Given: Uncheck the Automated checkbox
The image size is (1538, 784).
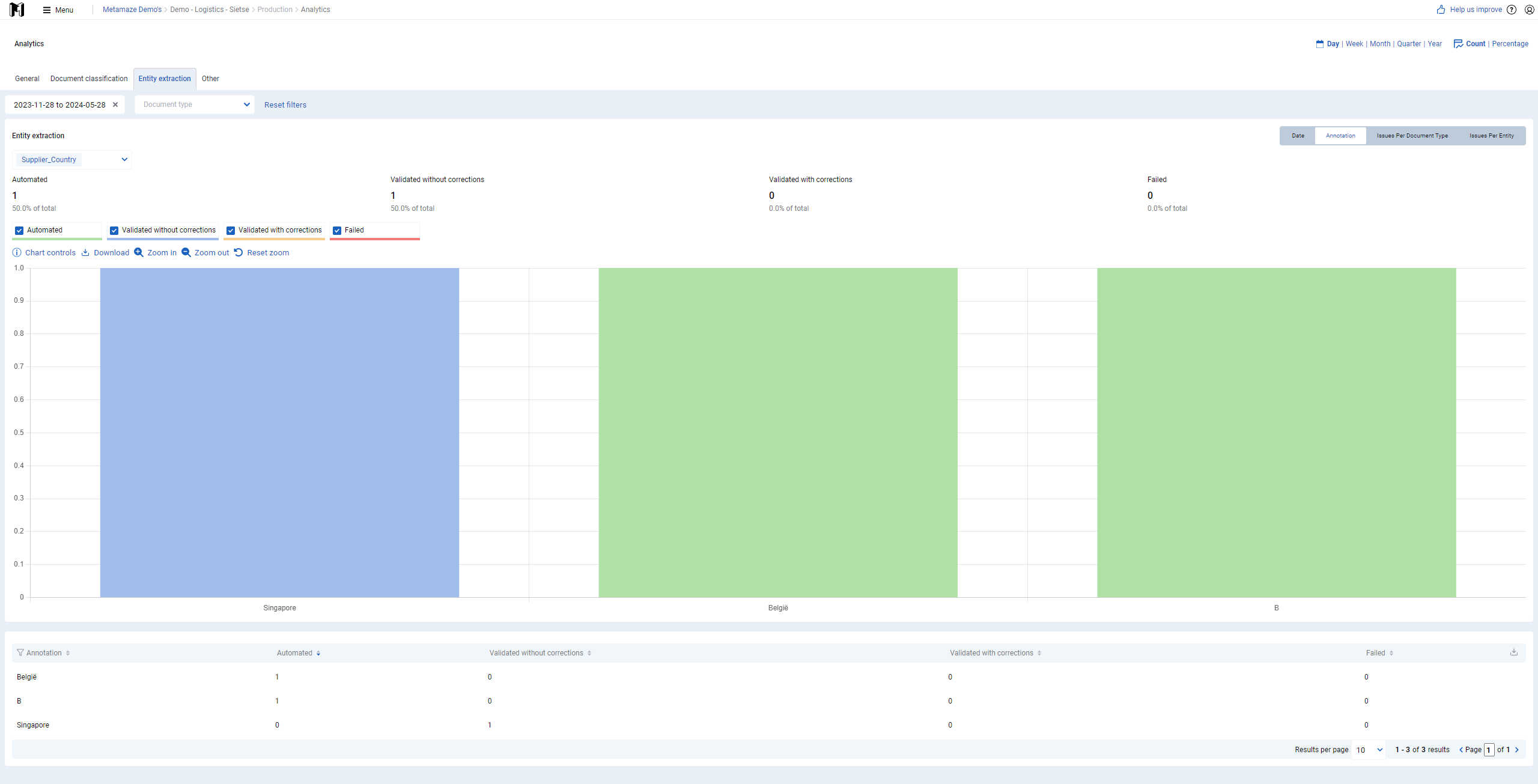Looking at the screenshot, I should click(x=19, y=231).
